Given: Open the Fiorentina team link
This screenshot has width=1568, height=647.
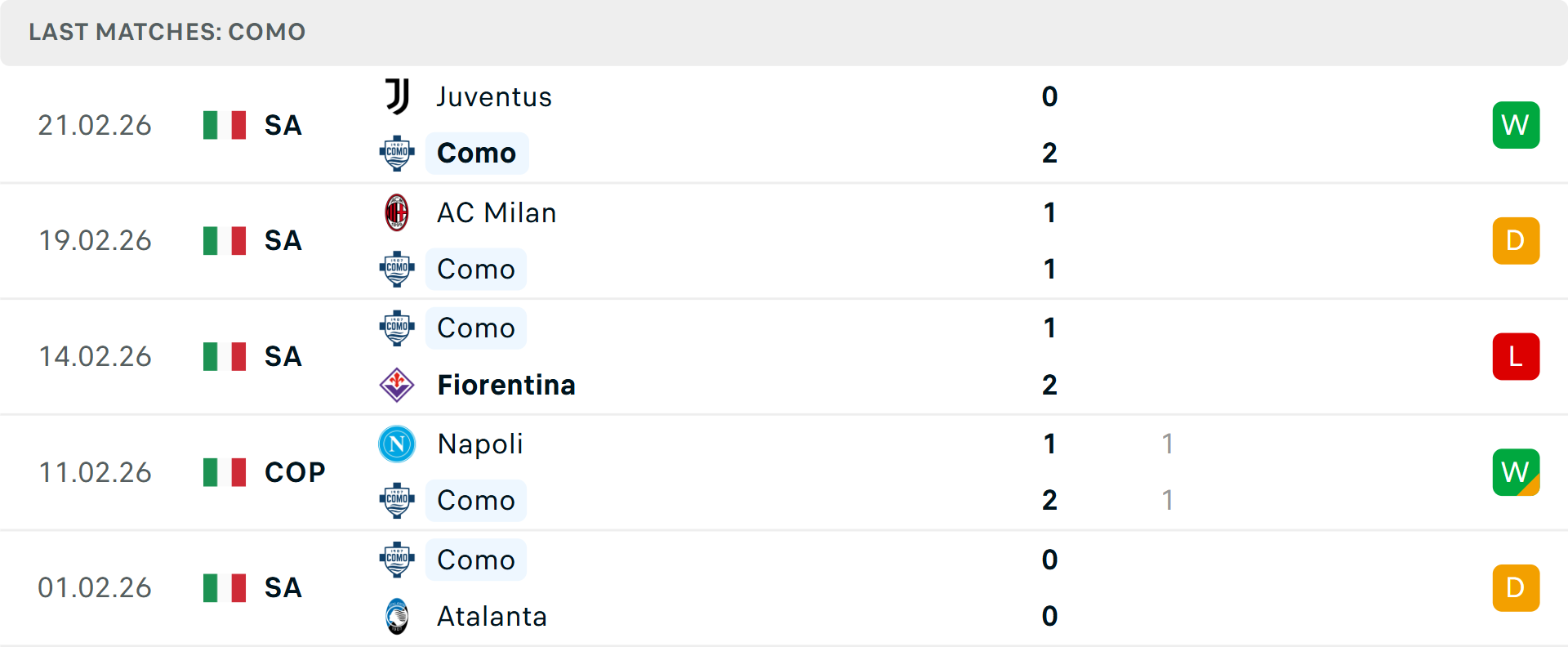Looking at the screenshot, I should click(506, 385).
